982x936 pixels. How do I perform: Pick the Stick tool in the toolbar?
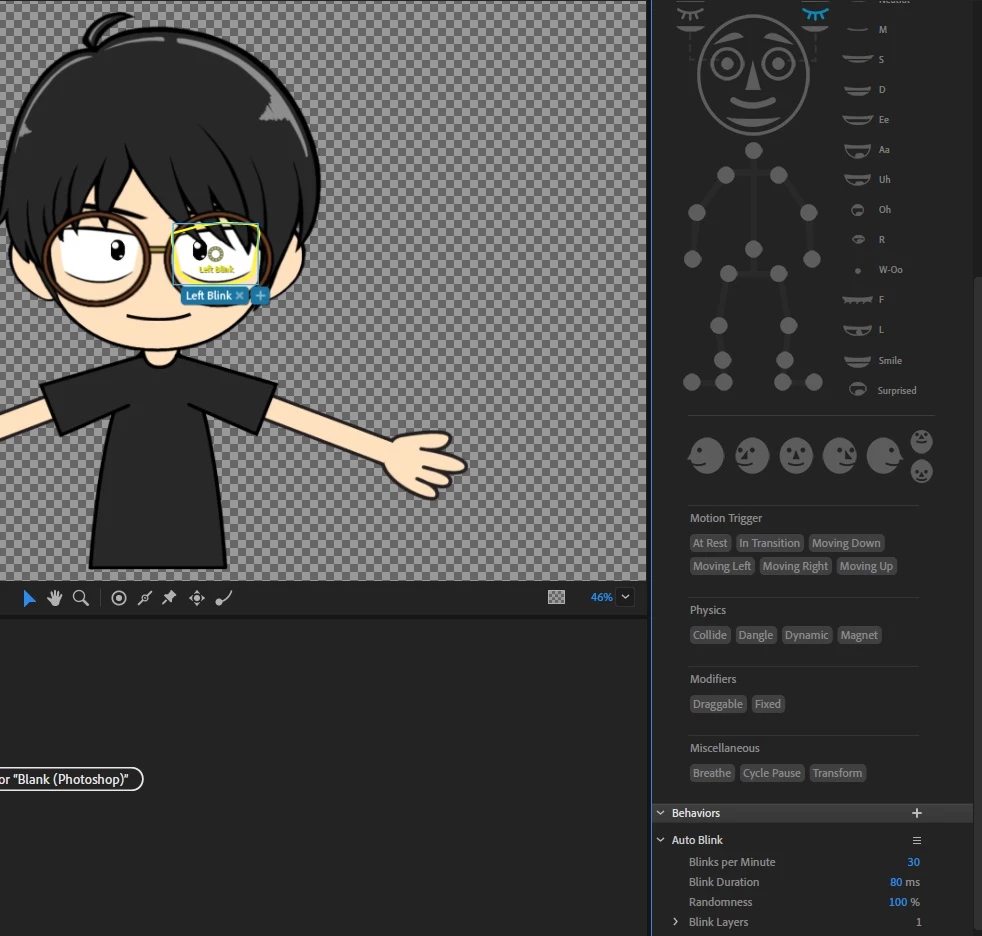point(145,598)
